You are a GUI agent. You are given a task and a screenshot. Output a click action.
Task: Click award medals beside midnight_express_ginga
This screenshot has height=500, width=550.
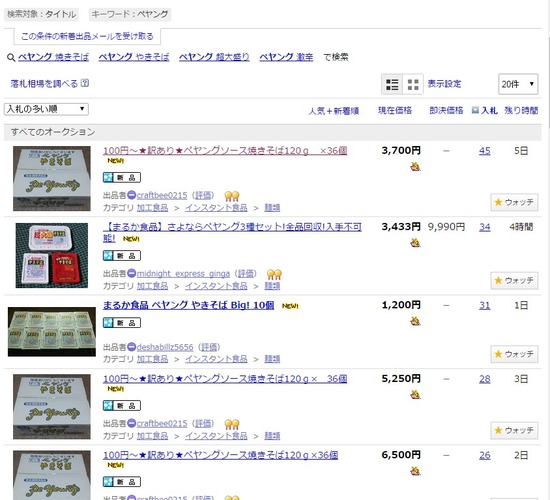tap(274, 274)
